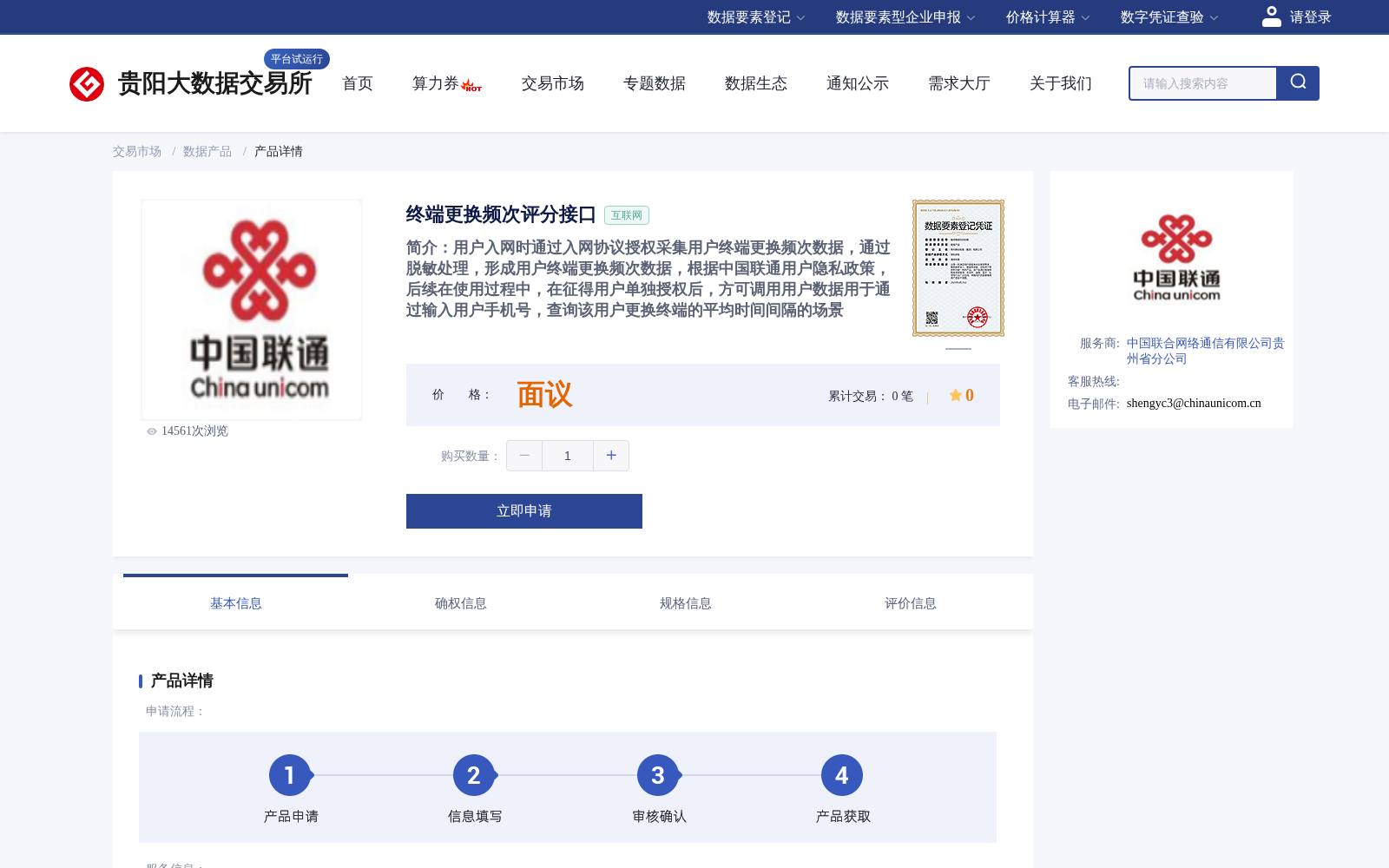Click the 数据产品 breadcrumb link
The width and height of the screenshot is (1389, 868).
[207, 151]
